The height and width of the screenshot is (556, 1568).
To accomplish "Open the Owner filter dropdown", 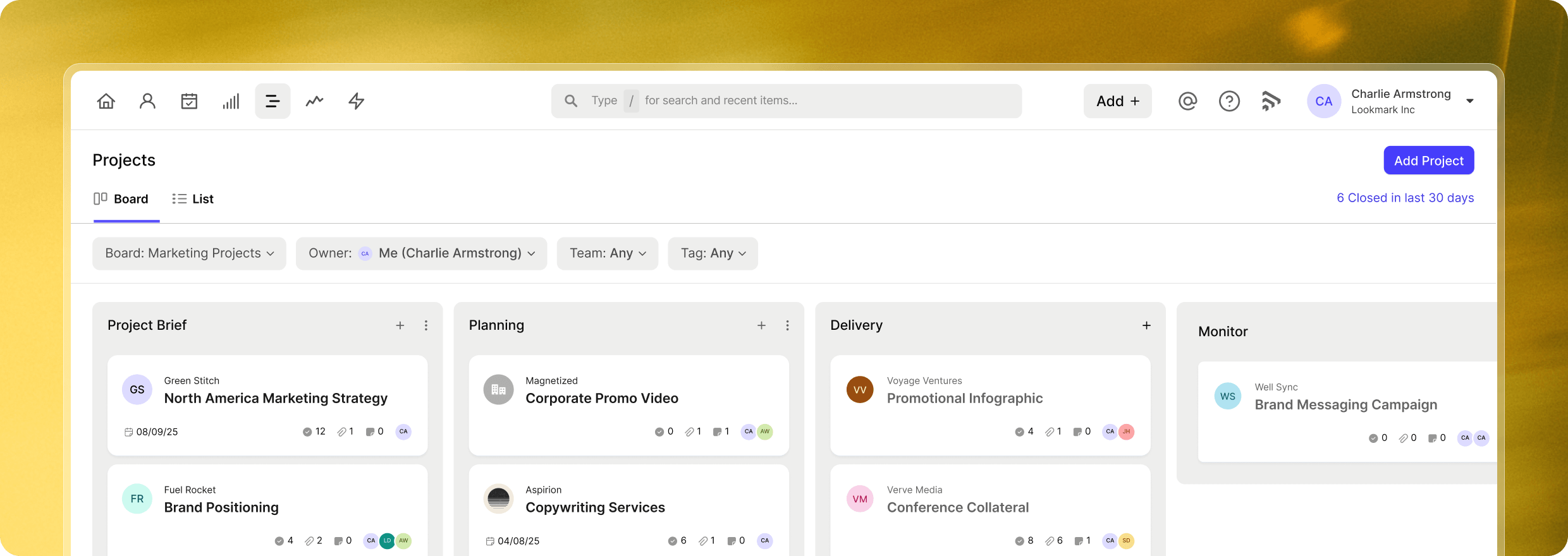I will [421, 253].
